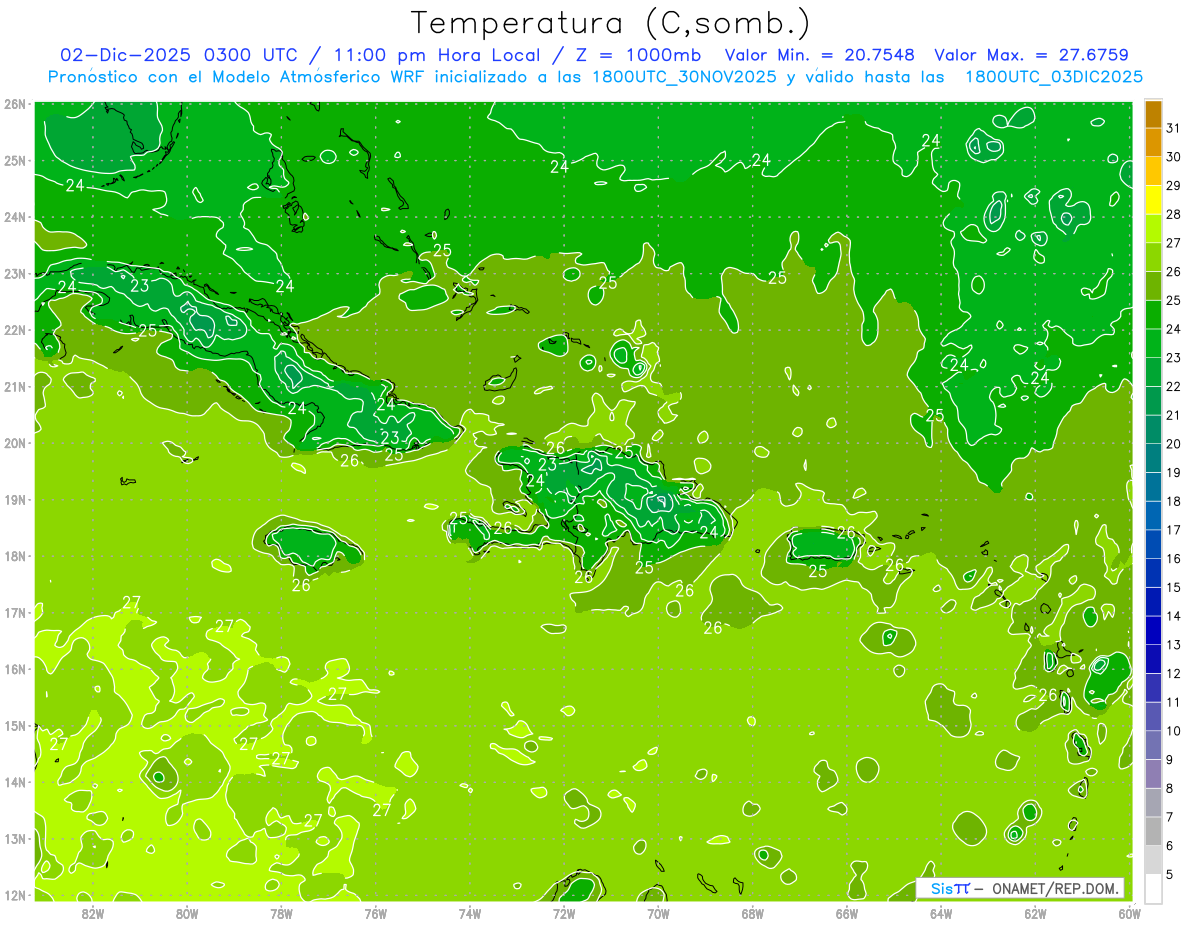Click the yellow segment between 28 and 29
Viewport: 1200px width, 927px height.
(1153, 200)
